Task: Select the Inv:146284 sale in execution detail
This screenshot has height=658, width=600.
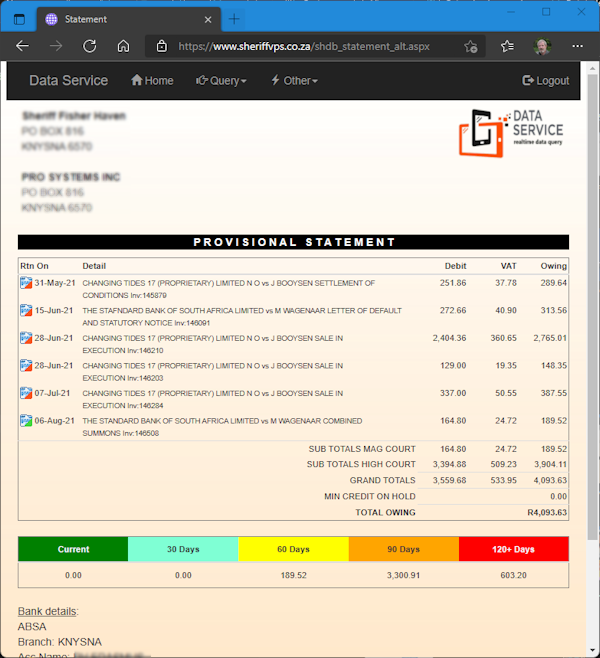Action: [x=212, y=399]
